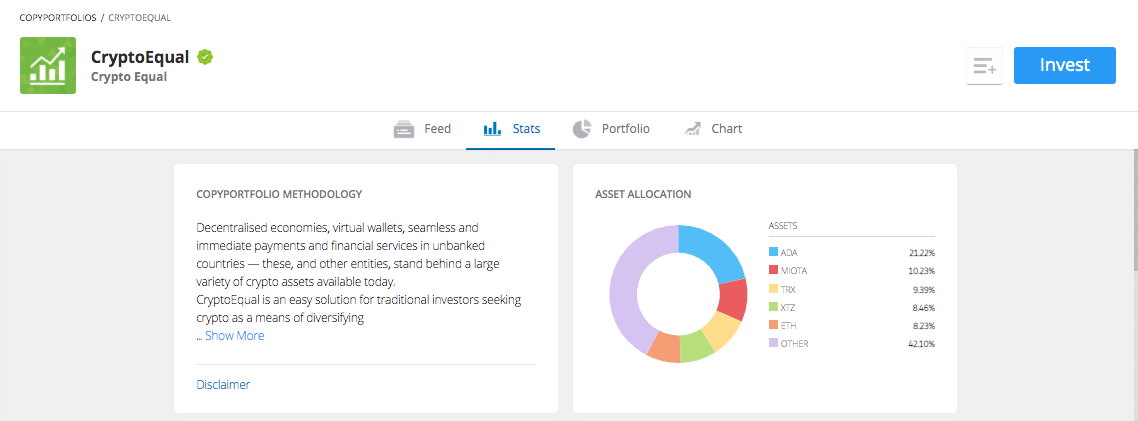Screen dimensions: 1138x421
Task: Click the TRX yellow legend swatch
Action: 773,289
